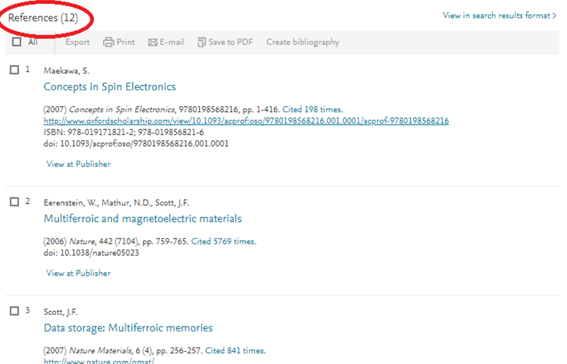
Task: Tick the All references checkbox
Action: (16, 42)
